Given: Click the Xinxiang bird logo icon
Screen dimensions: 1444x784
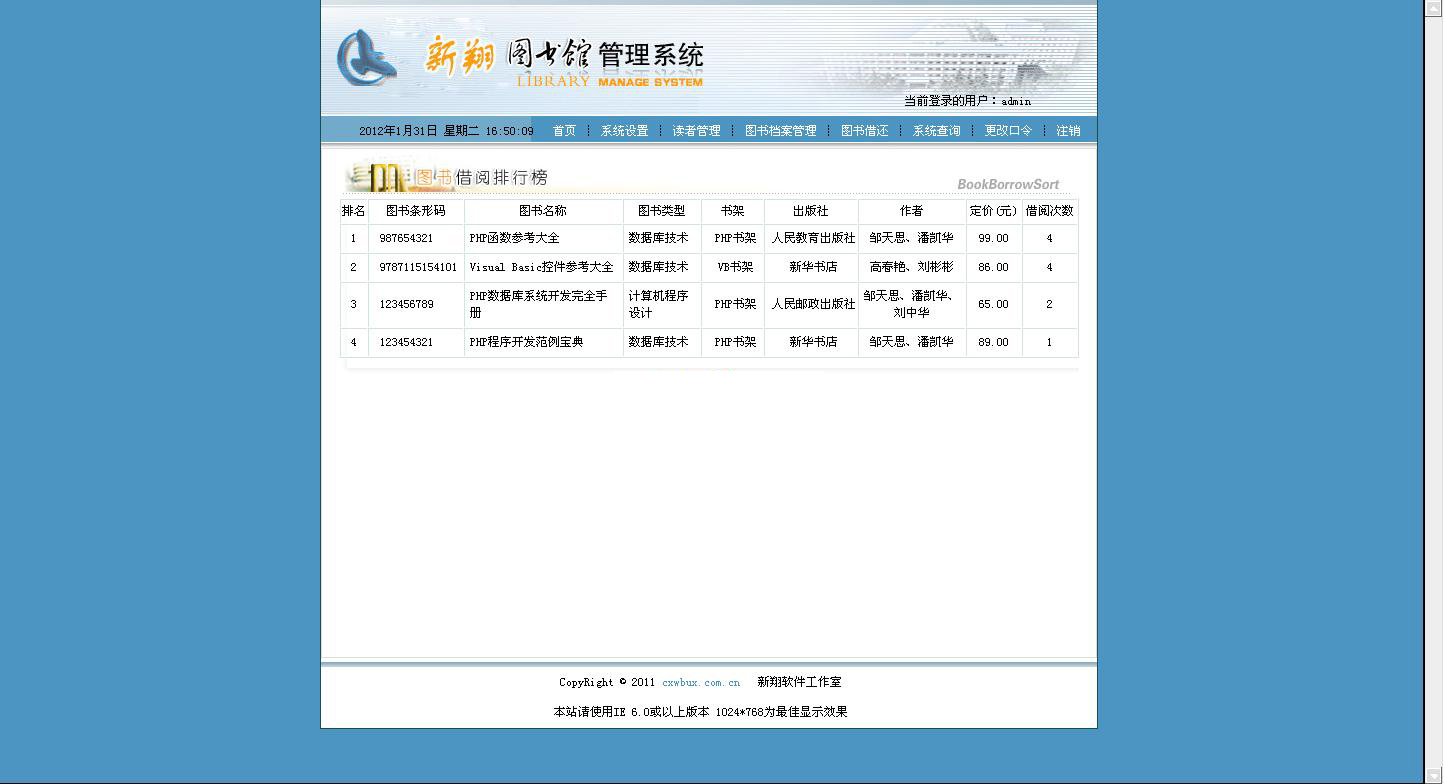Looking at the screenshot, I should [x=365, y=57].
